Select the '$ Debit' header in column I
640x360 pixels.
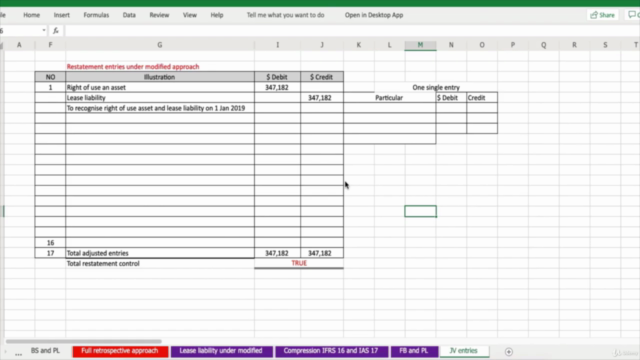pyautogui.click(x=278, y=77)
